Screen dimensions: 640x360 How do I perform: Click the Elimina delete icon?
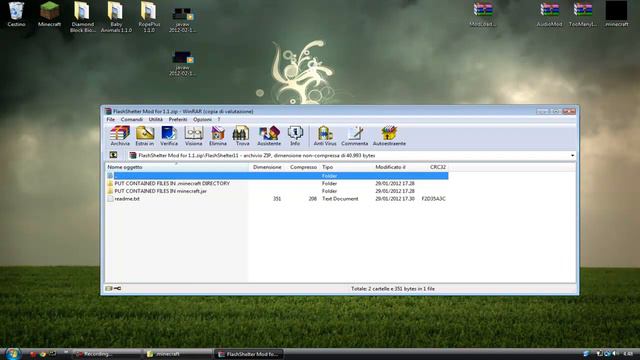point(218,136)
